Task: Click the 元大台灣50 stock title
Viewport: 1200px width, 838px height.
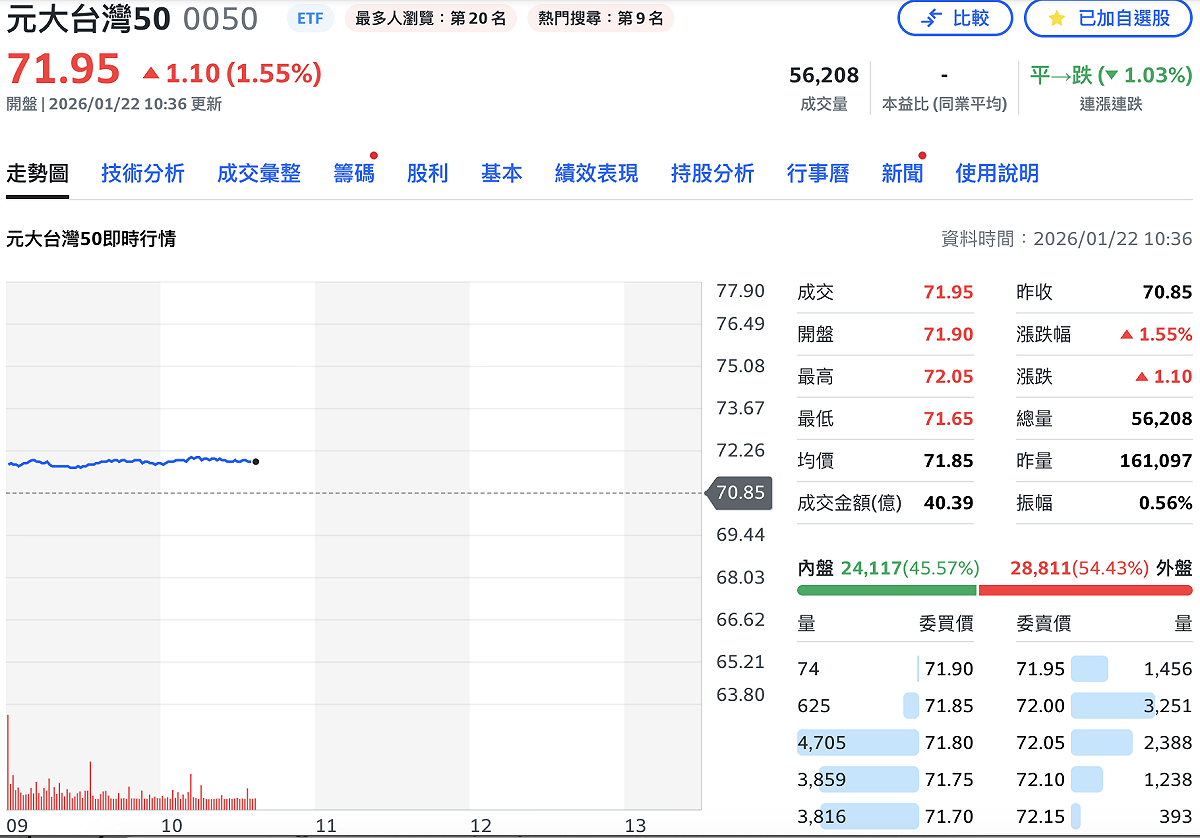Action: 89,18
